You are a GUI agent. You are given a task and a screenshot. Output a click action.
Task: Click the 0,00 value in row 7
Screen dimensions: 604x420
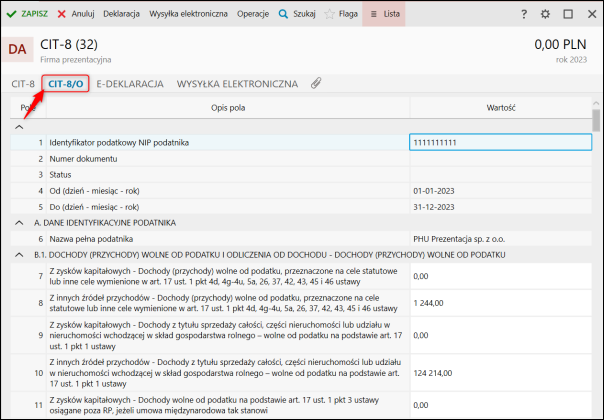coord(421,276)
